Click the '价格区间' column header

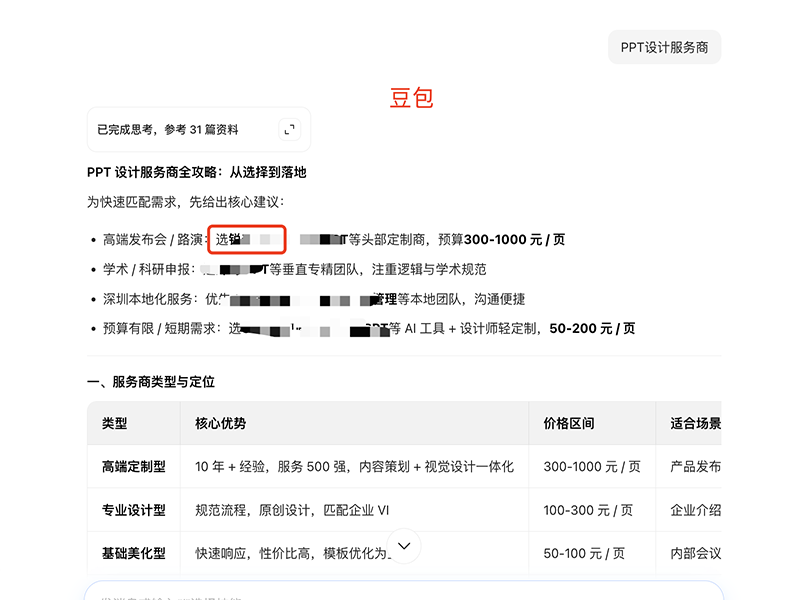[x=569, y=423]
